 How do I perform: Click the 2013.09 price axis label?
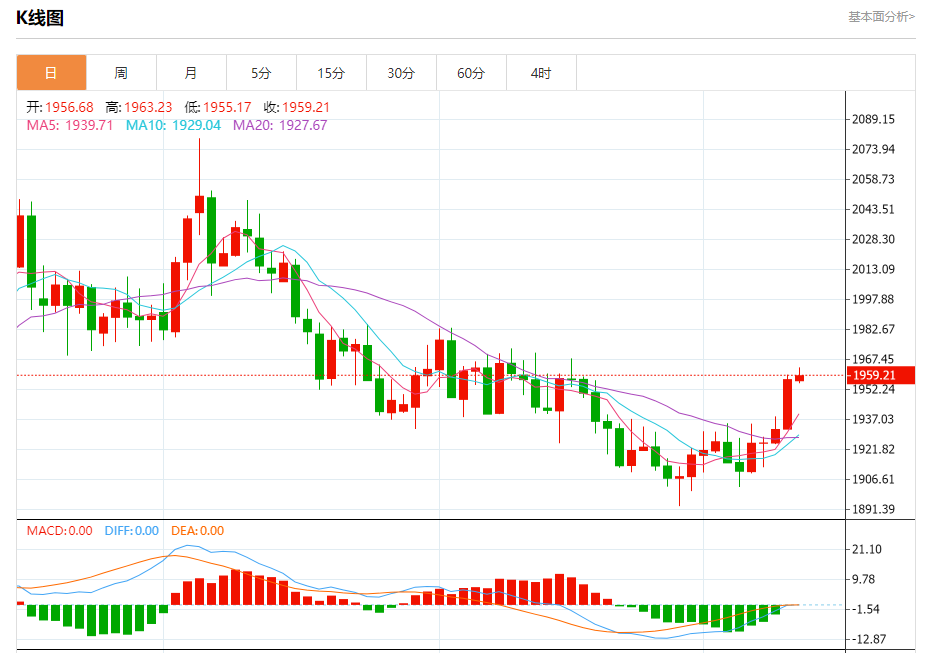pos(873,270)
